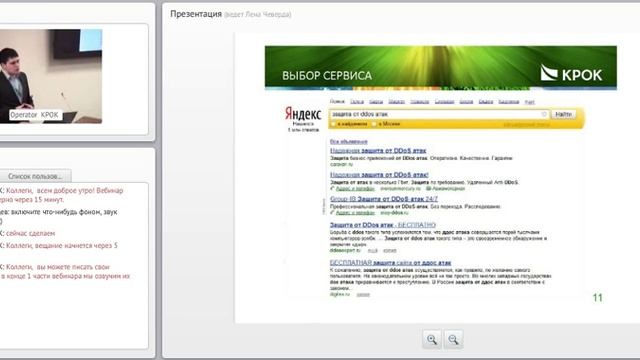Open Защита от DDos атак - БЕСПЛАТНО result
This screenshot has width=640, height=360.
[382, 225]
